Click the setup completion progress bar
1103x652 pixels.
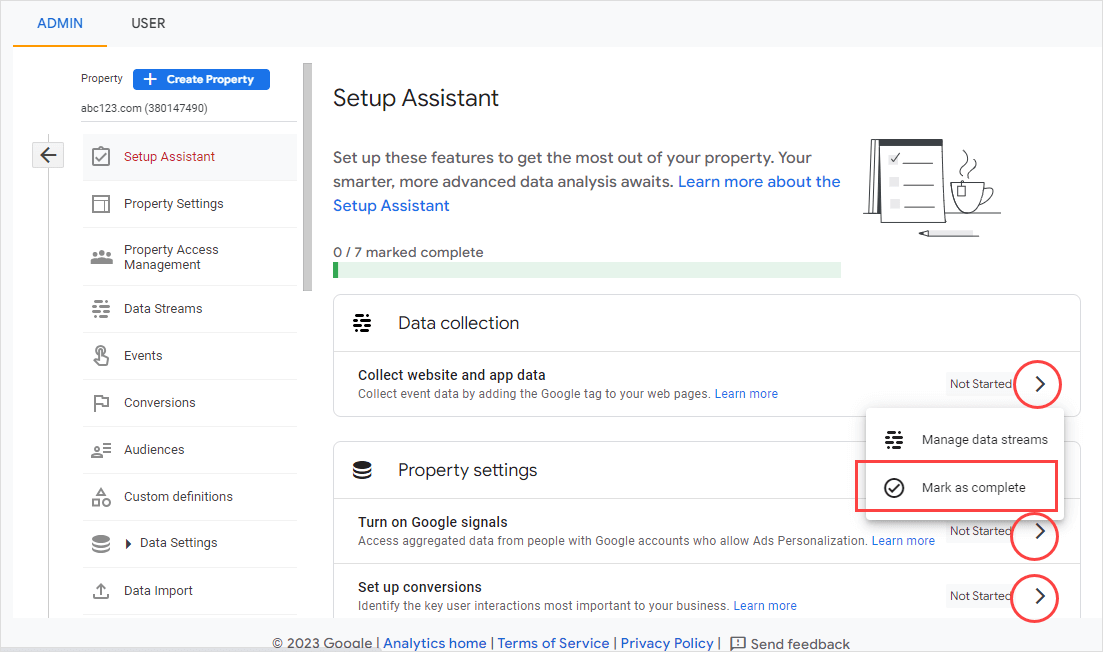pos(586,270)
